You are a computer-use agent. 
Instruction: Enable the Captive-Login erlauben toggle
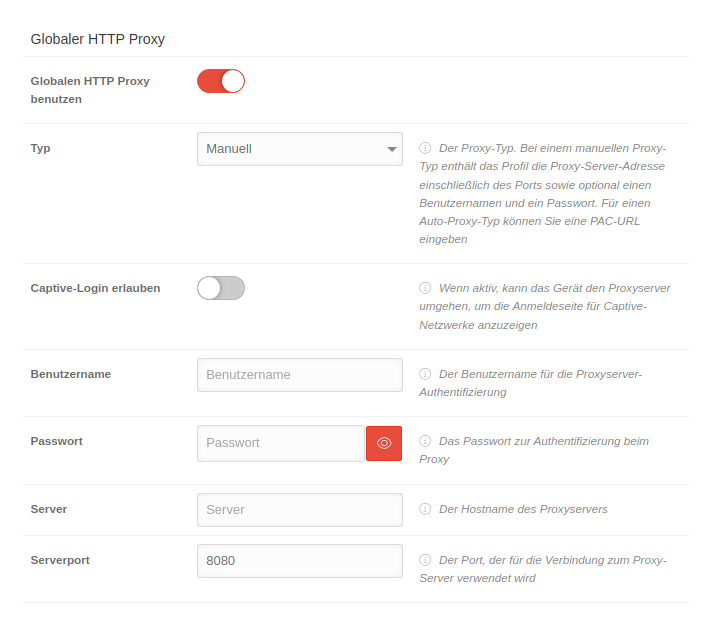point(221,288)
